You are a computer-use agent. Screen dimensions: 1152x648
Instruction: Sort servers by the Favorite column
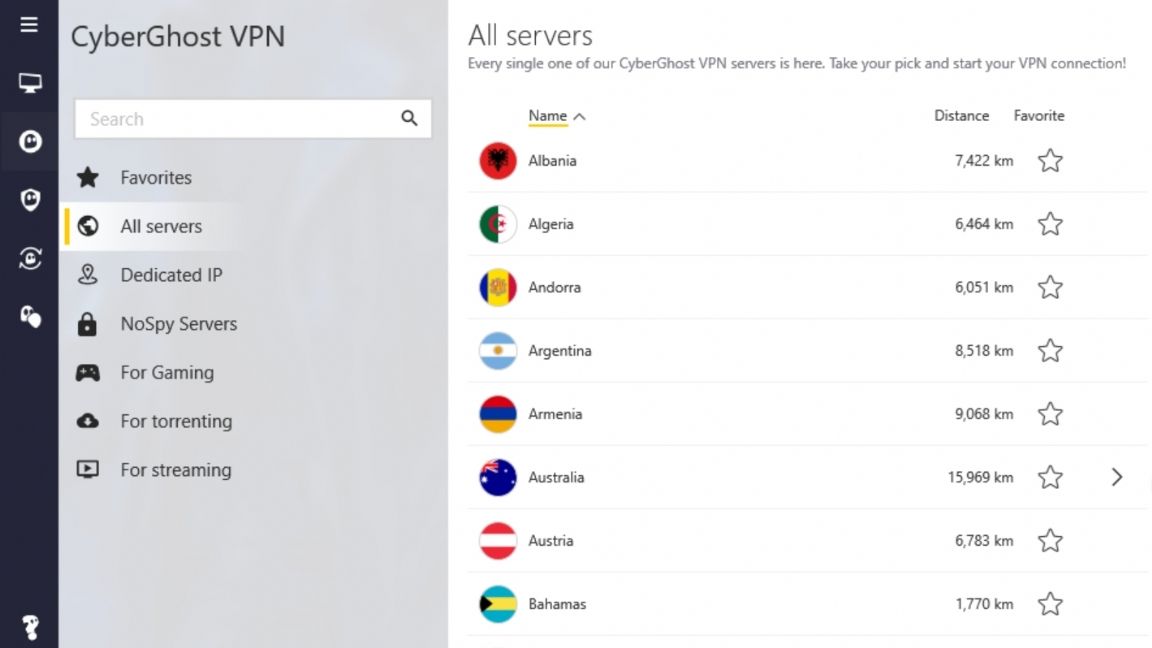[x=1039, y=115]
